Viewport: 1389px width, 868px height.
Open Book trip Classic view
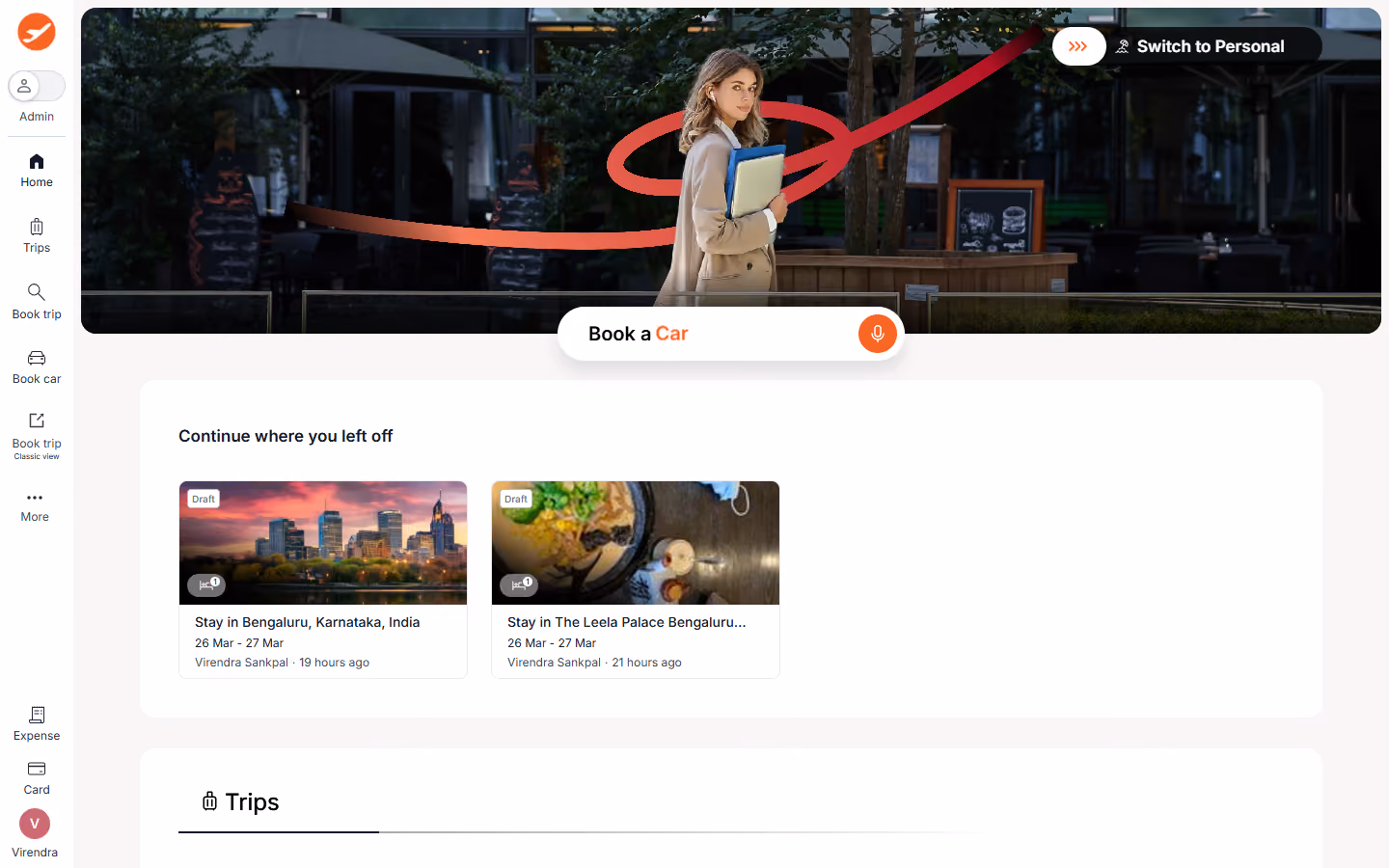click(37, 434)
